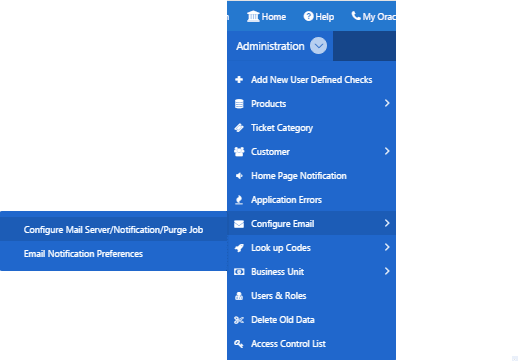Select Application Errors menu item

tap(311, 200)
